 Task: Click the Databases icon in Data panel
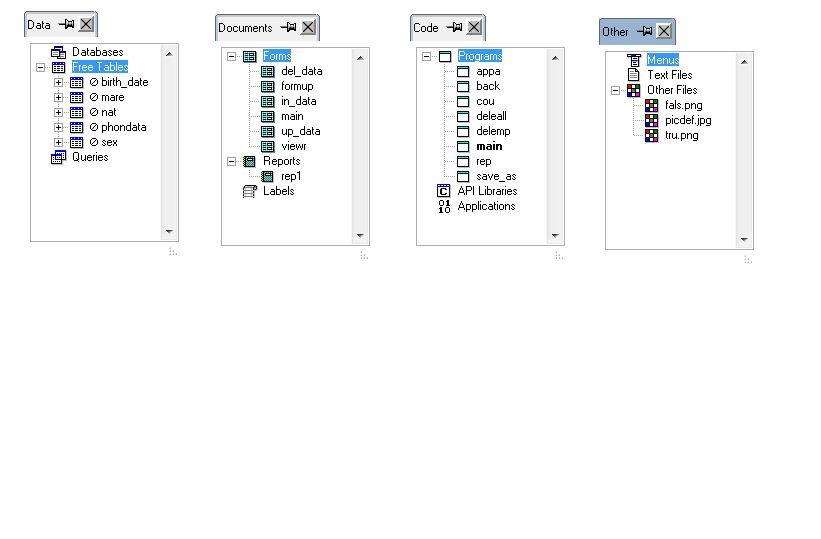(58, 52)
